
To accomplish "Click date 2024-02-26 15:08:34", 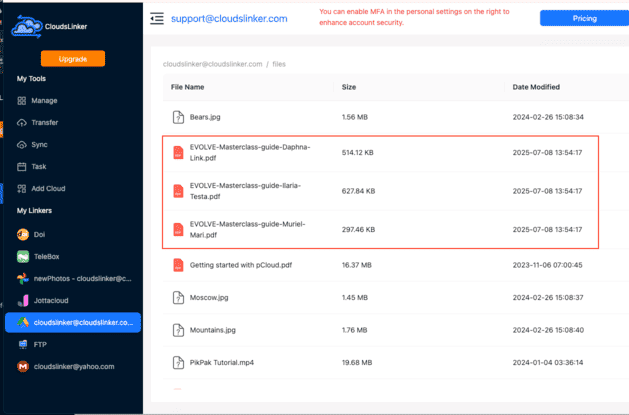I will (x=548, y=117).
